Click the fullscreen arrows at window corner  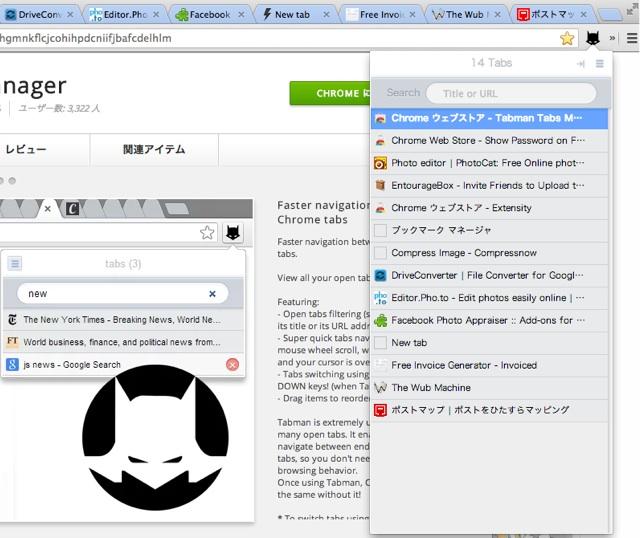click(632, 11)
